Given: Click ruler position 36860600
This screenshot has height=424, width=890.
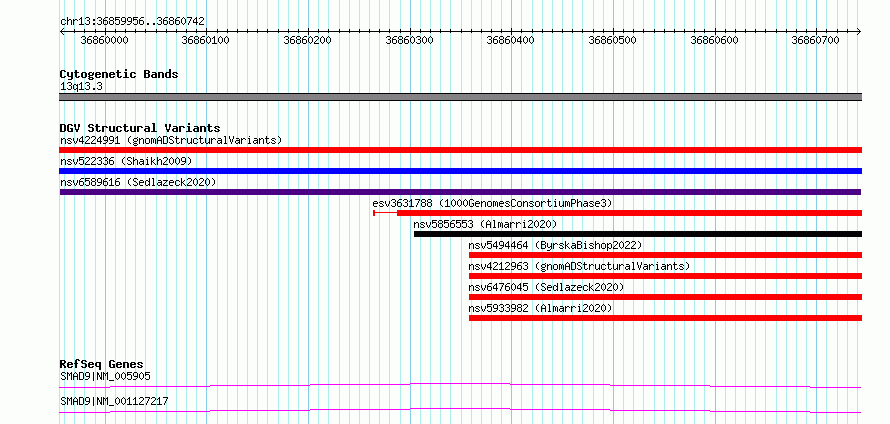Looking at the screenshot, I should pos(714,40).
